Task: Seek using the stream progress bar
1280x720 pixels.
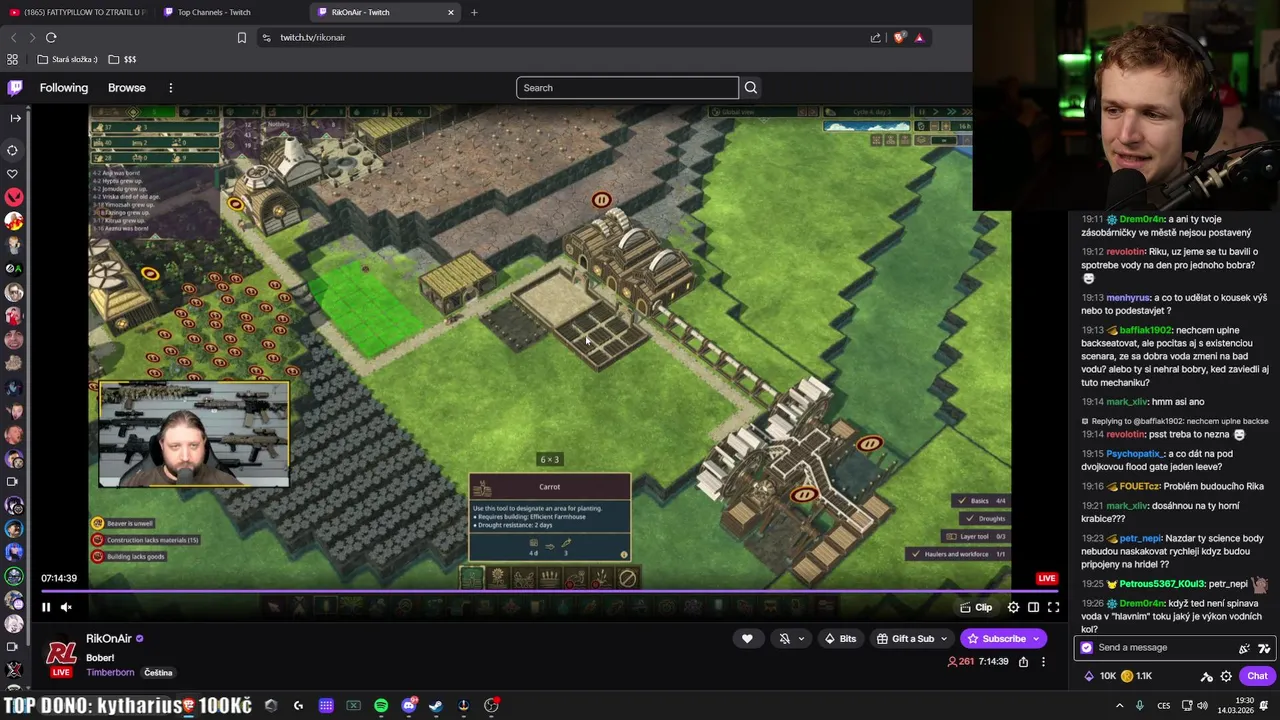Action: [549, 590]
